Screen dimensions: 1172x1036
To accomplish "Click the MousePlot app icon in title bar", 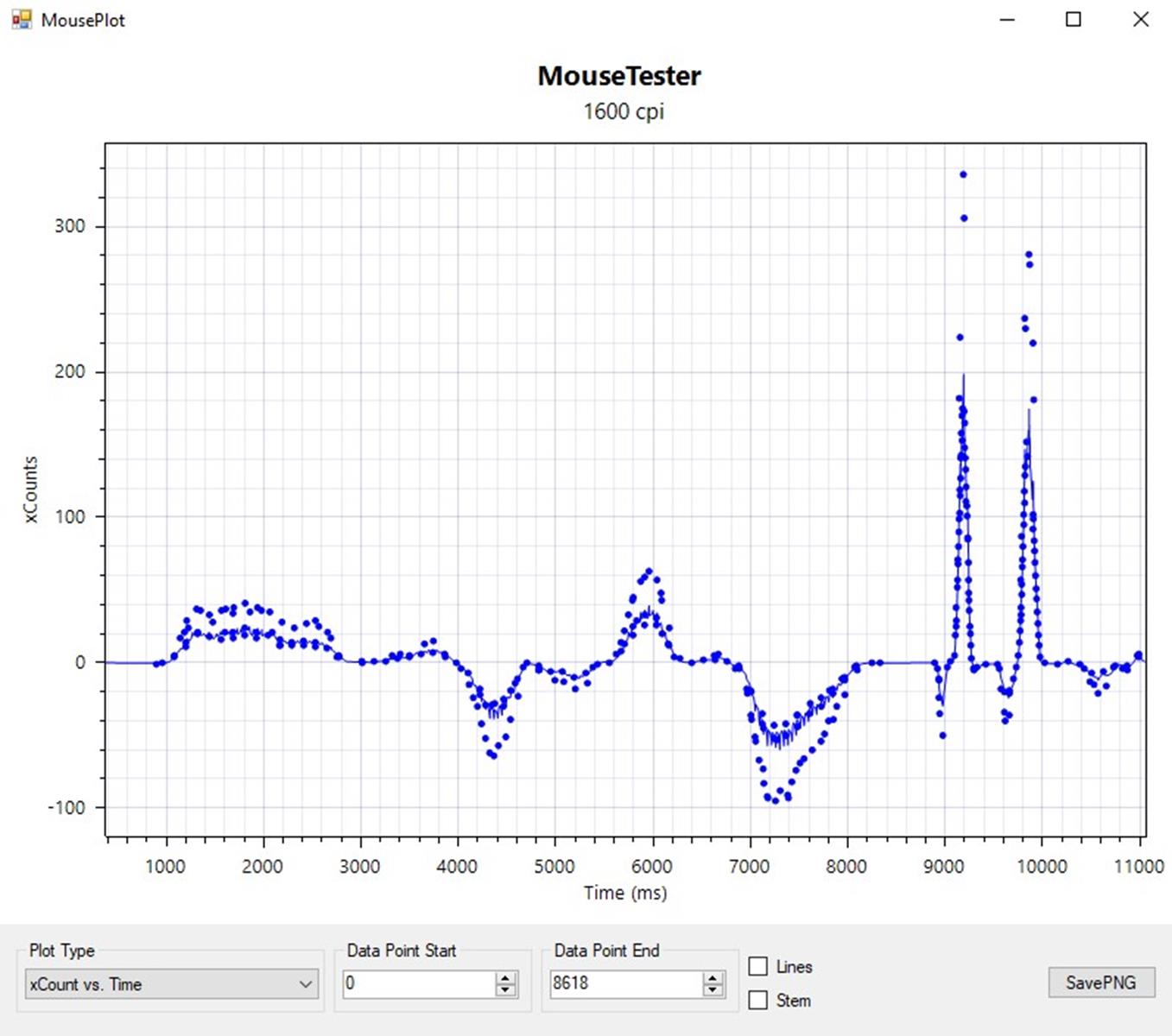I will [x=21, y=20].
